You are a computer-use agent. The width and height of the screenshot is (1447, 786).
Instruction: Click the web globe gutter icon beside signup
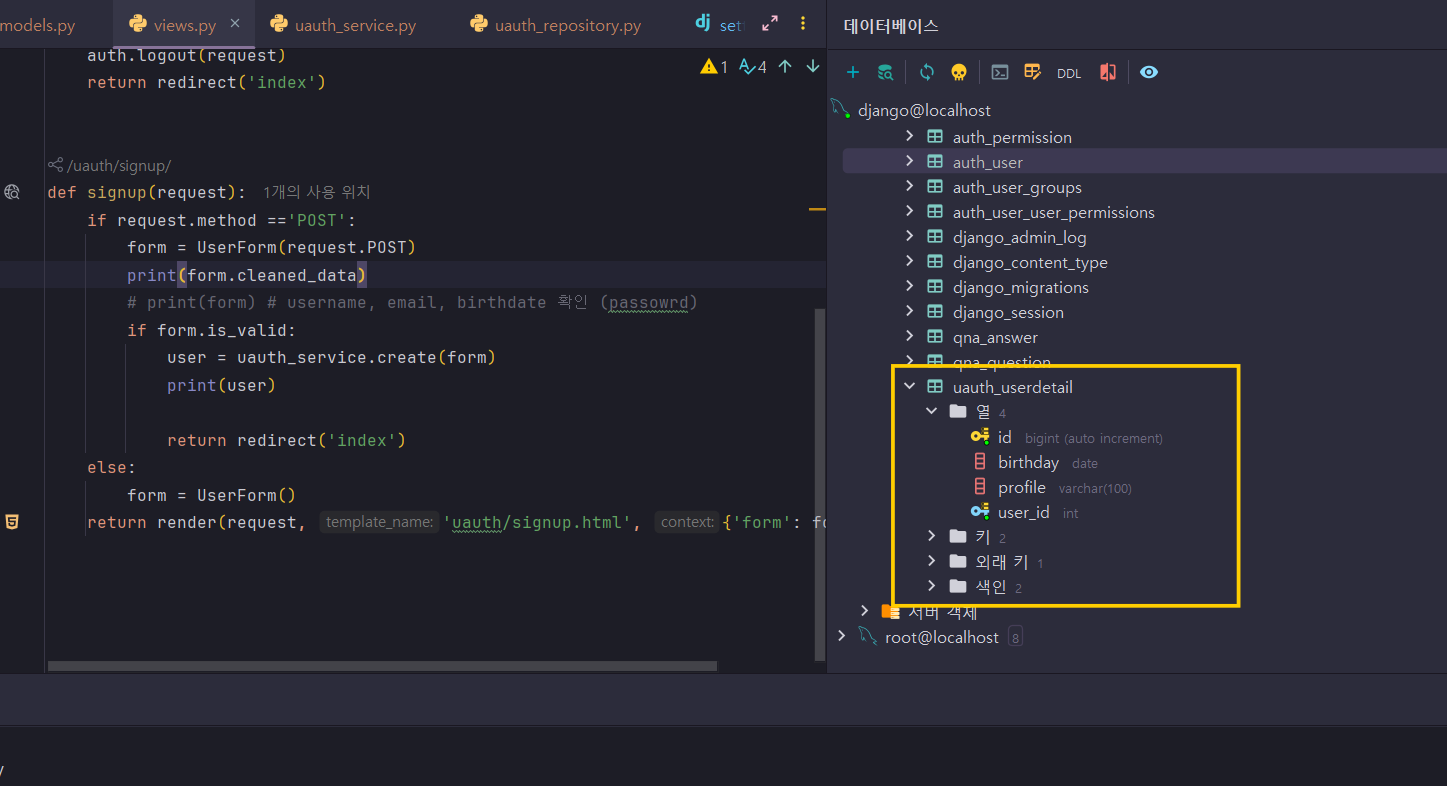coord(12,192)
